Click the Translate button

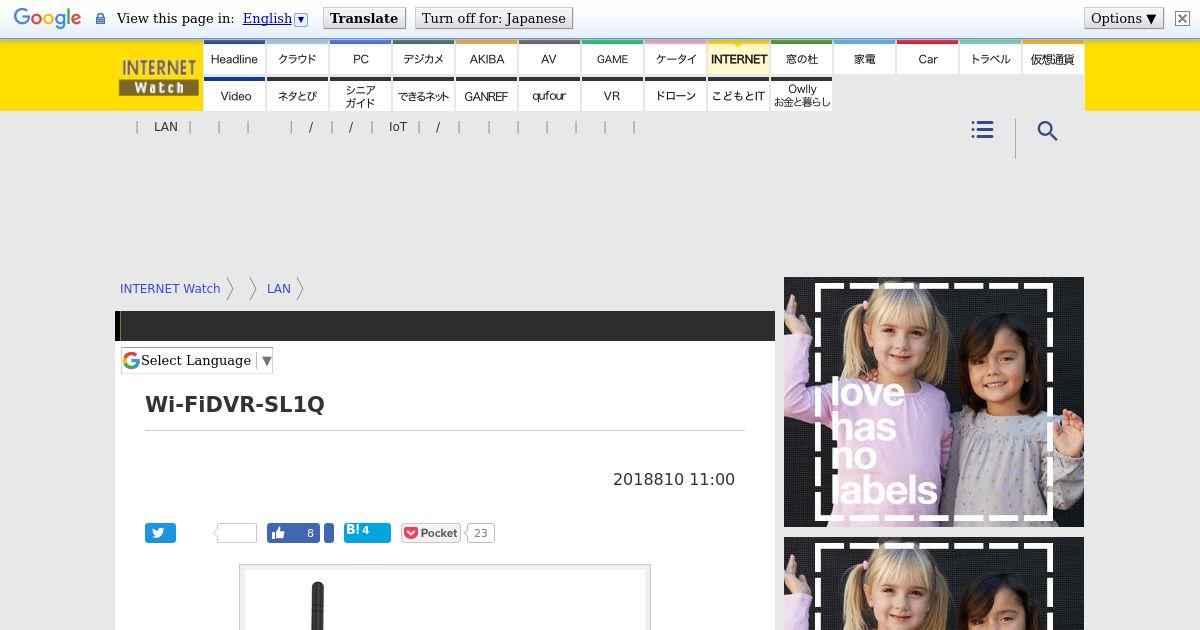[x=364, y=18]
